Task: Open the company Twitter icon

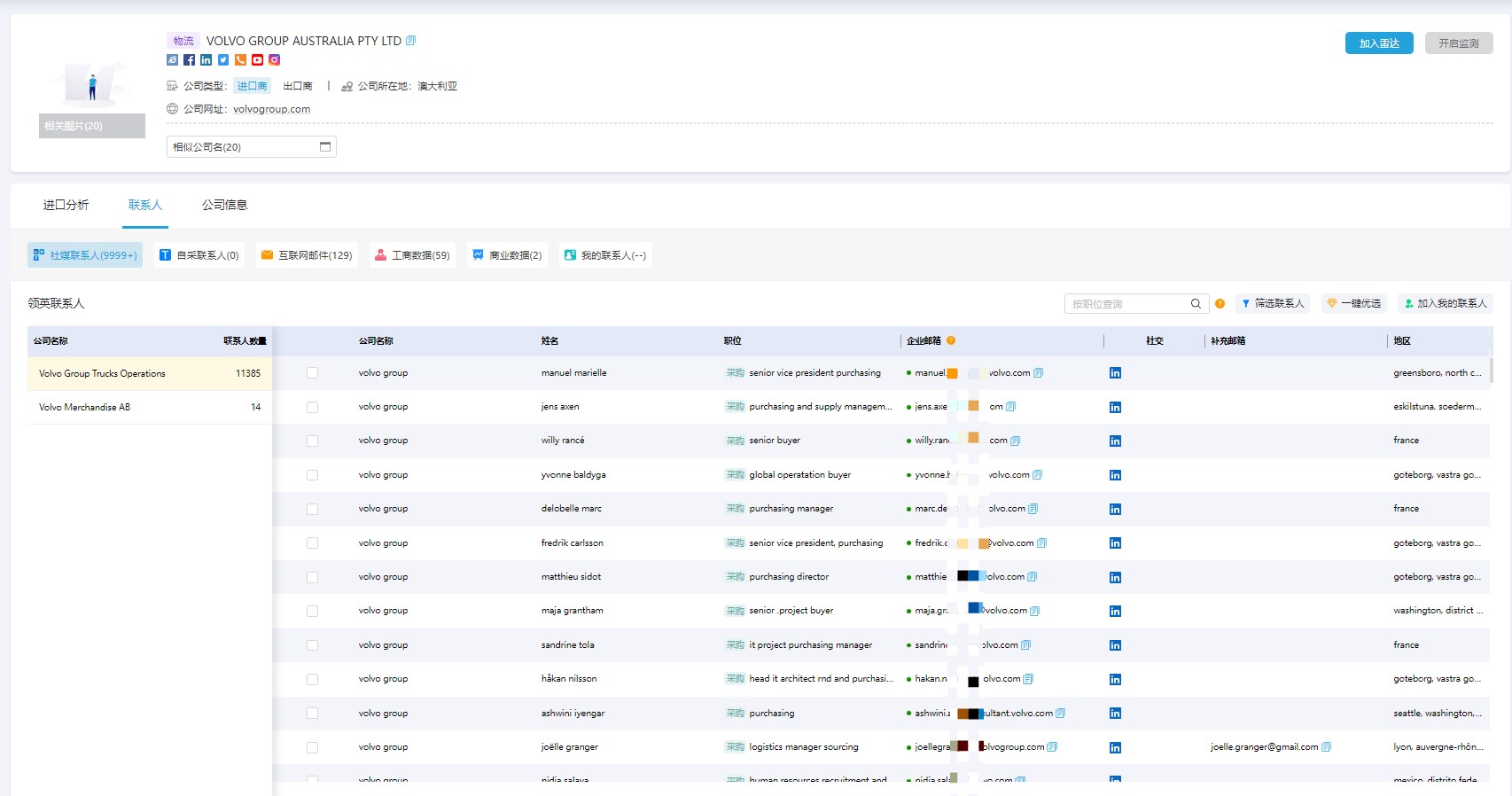Action: (223, 60)
